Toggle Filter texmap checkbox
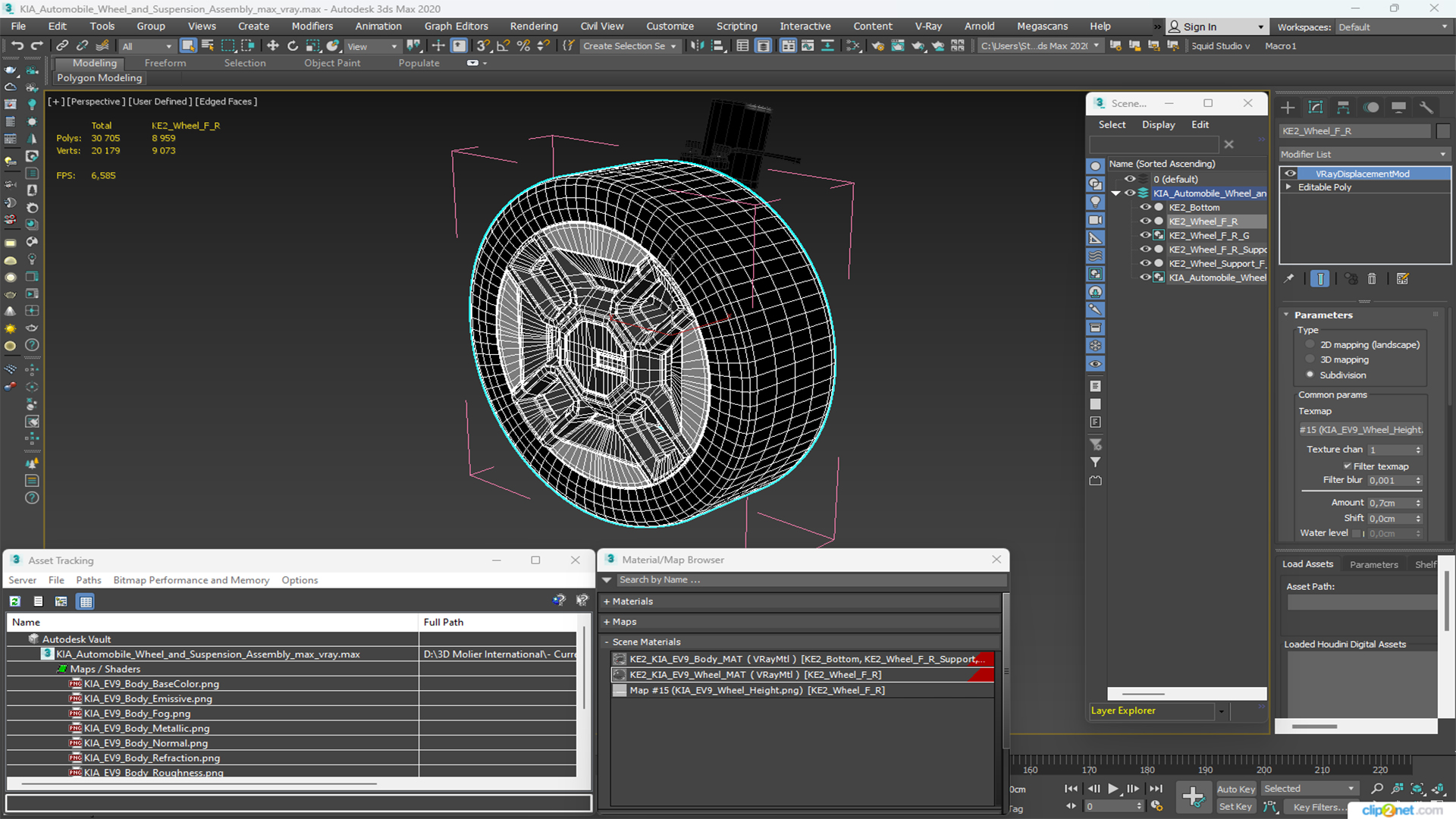 (1348, 466)
